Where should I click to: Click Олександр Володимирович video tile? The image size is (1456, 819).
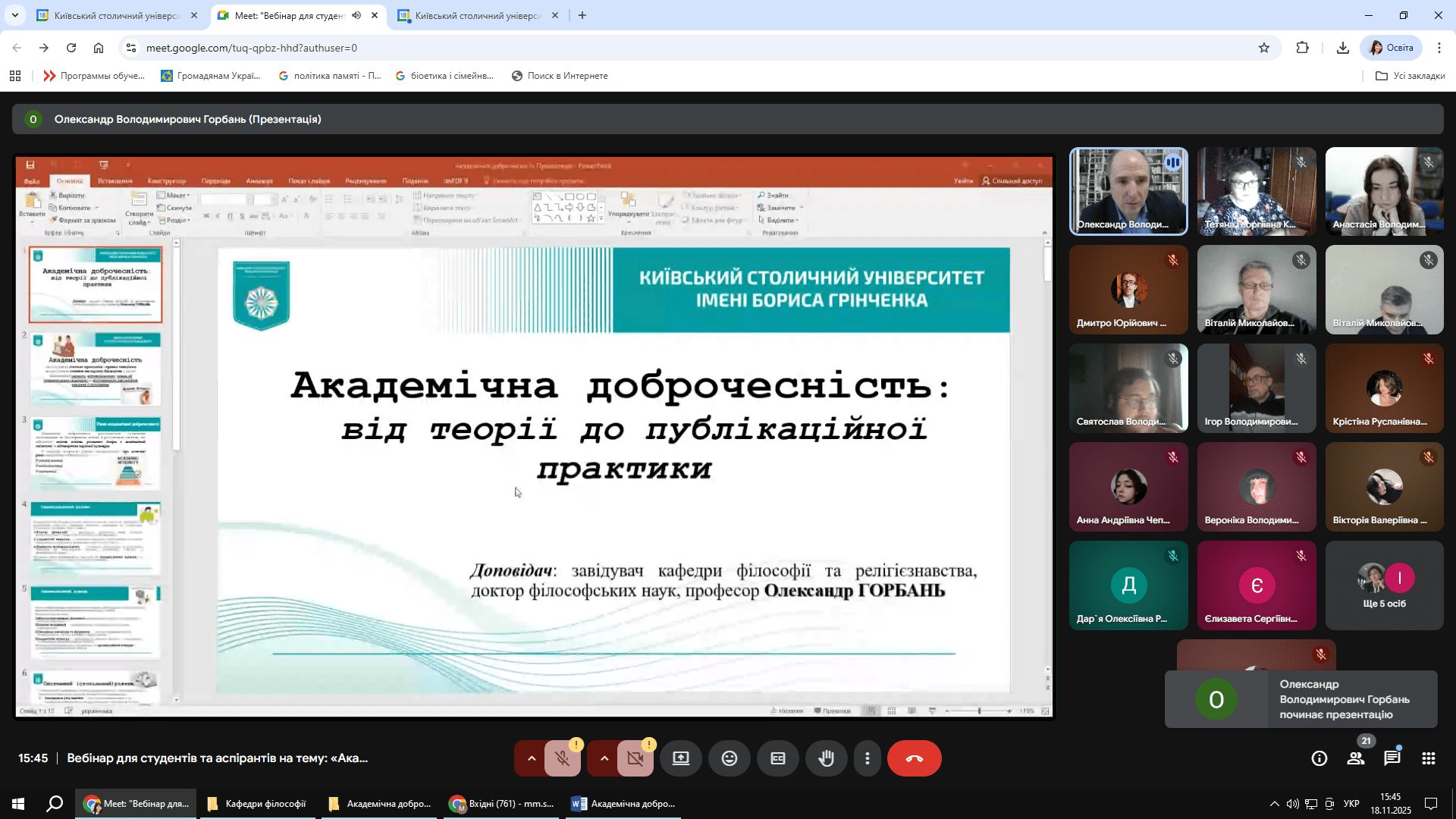coord(1128,191)
